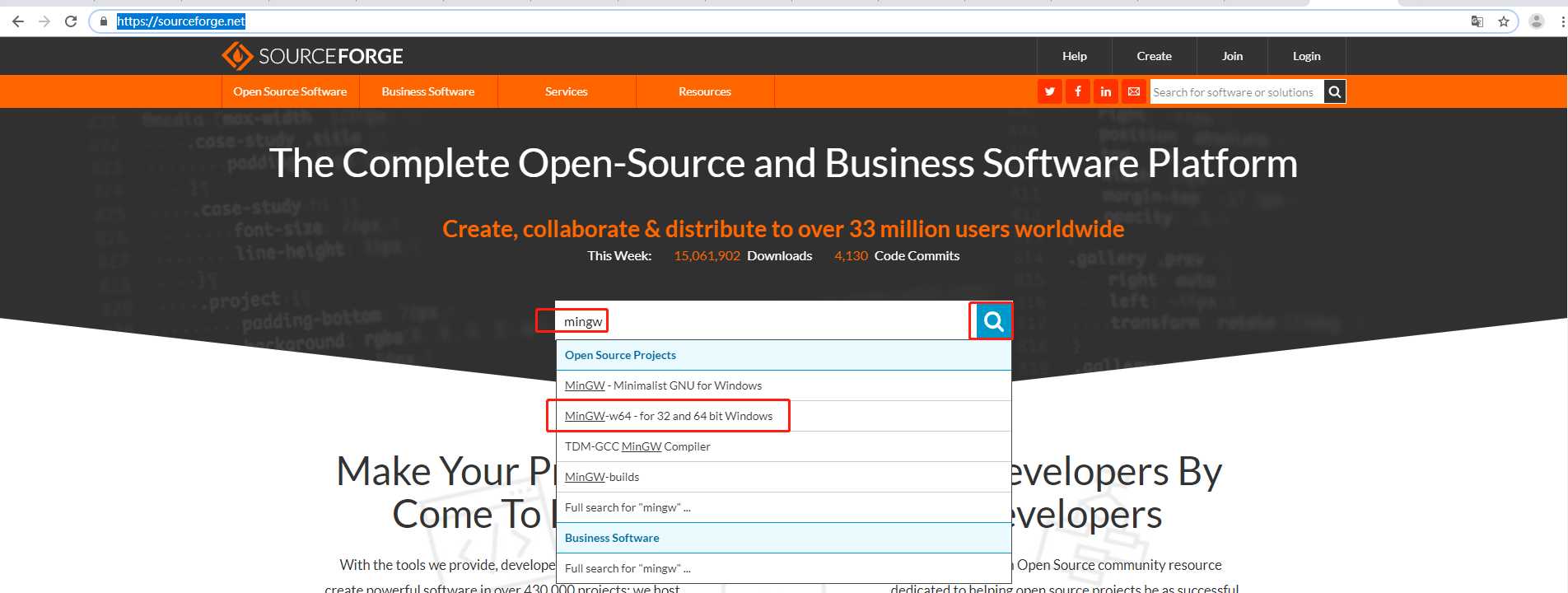Click the black header search magnifier
Image resolution: width=1568 pixels, height=593 pixels.
coord(1335,92)
